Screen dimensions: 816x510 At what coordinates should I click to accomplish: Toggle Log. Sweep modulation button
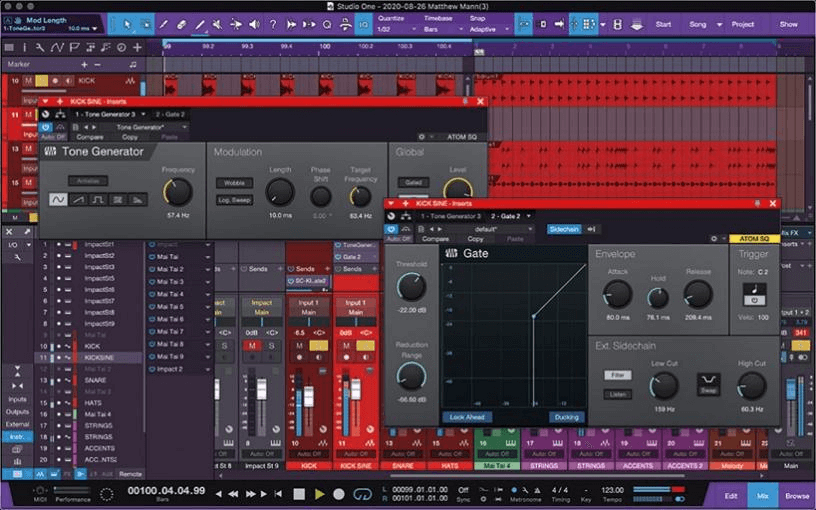[x=234, y=200]
